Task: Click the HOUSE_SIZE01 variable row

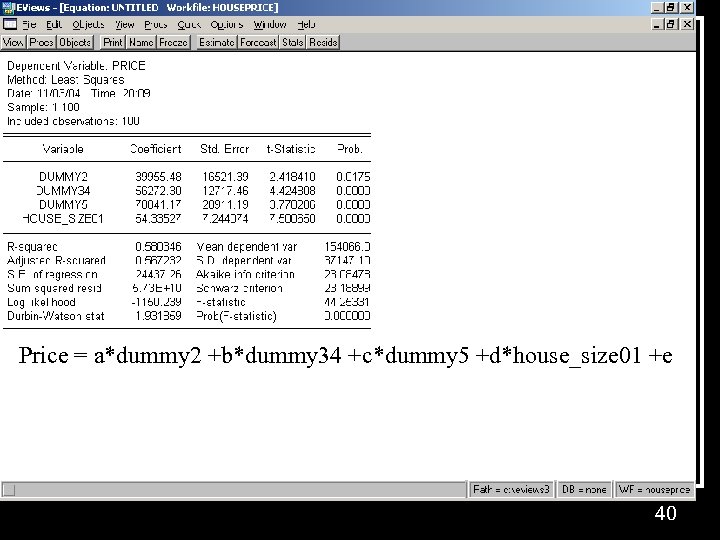Action: tap(186, 219)
